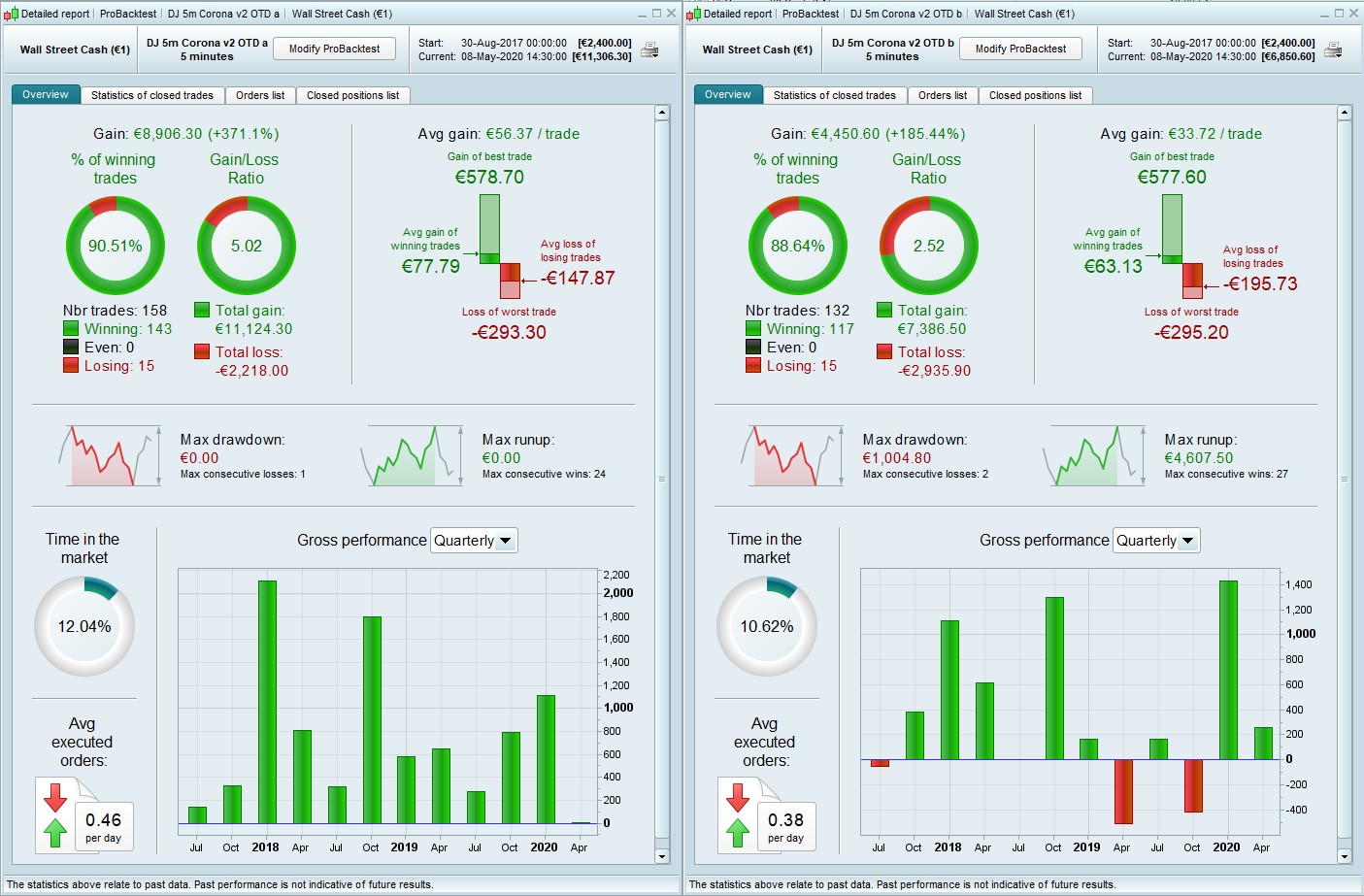
Task: Click the Max drawdown chart icon in left report
Action: tap(110, 455)
